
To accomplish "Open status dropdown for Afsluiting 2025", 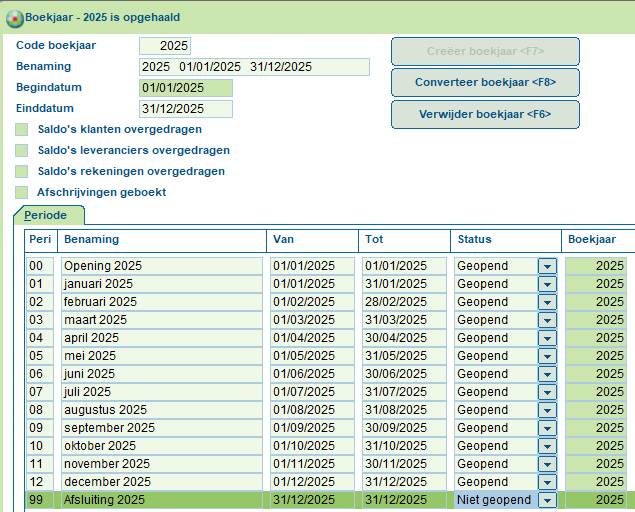I will (x=547, y=500).
